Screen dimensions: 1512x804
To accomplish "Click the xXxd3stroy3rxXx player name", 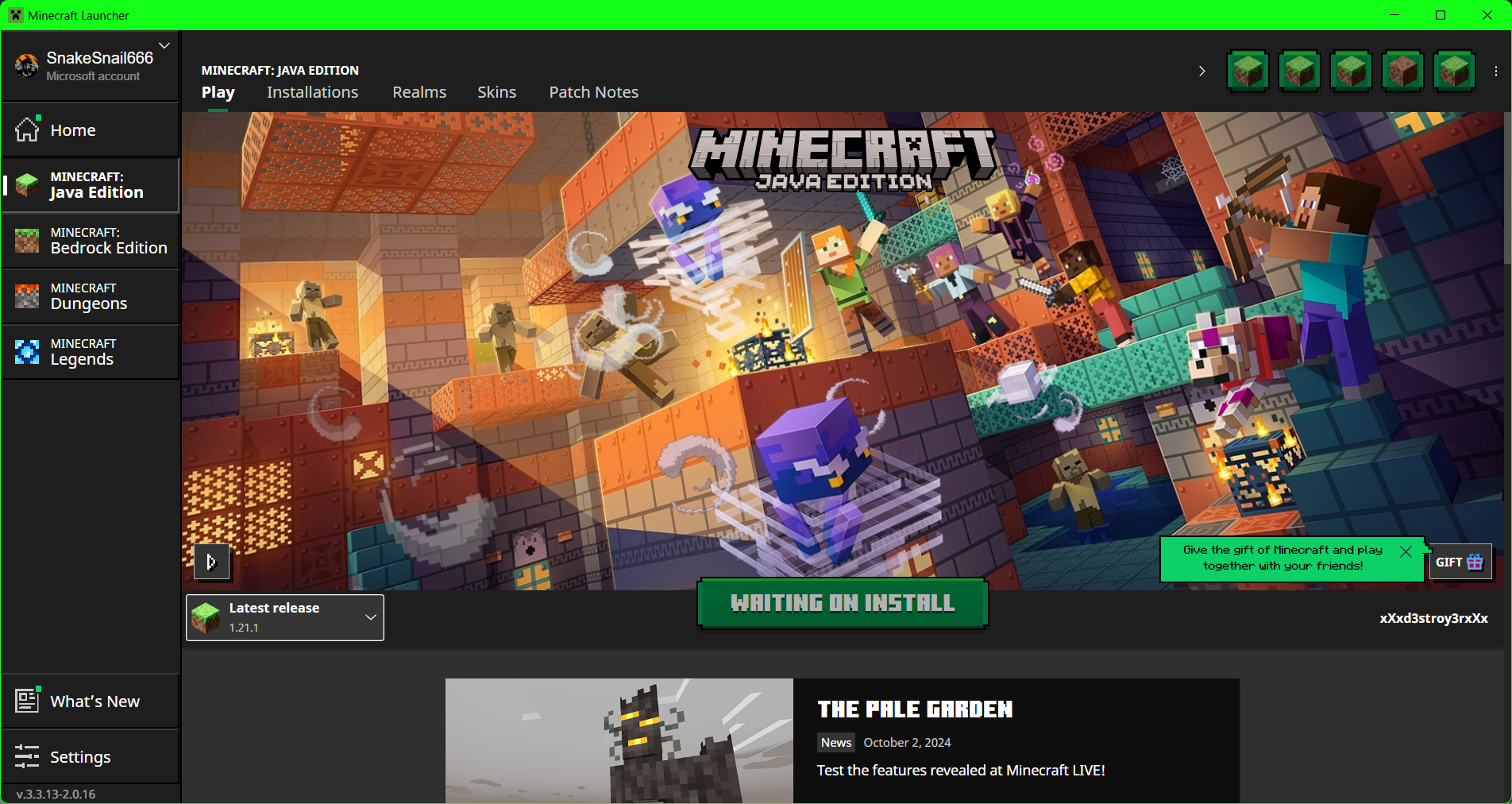I will (1433, 618).
